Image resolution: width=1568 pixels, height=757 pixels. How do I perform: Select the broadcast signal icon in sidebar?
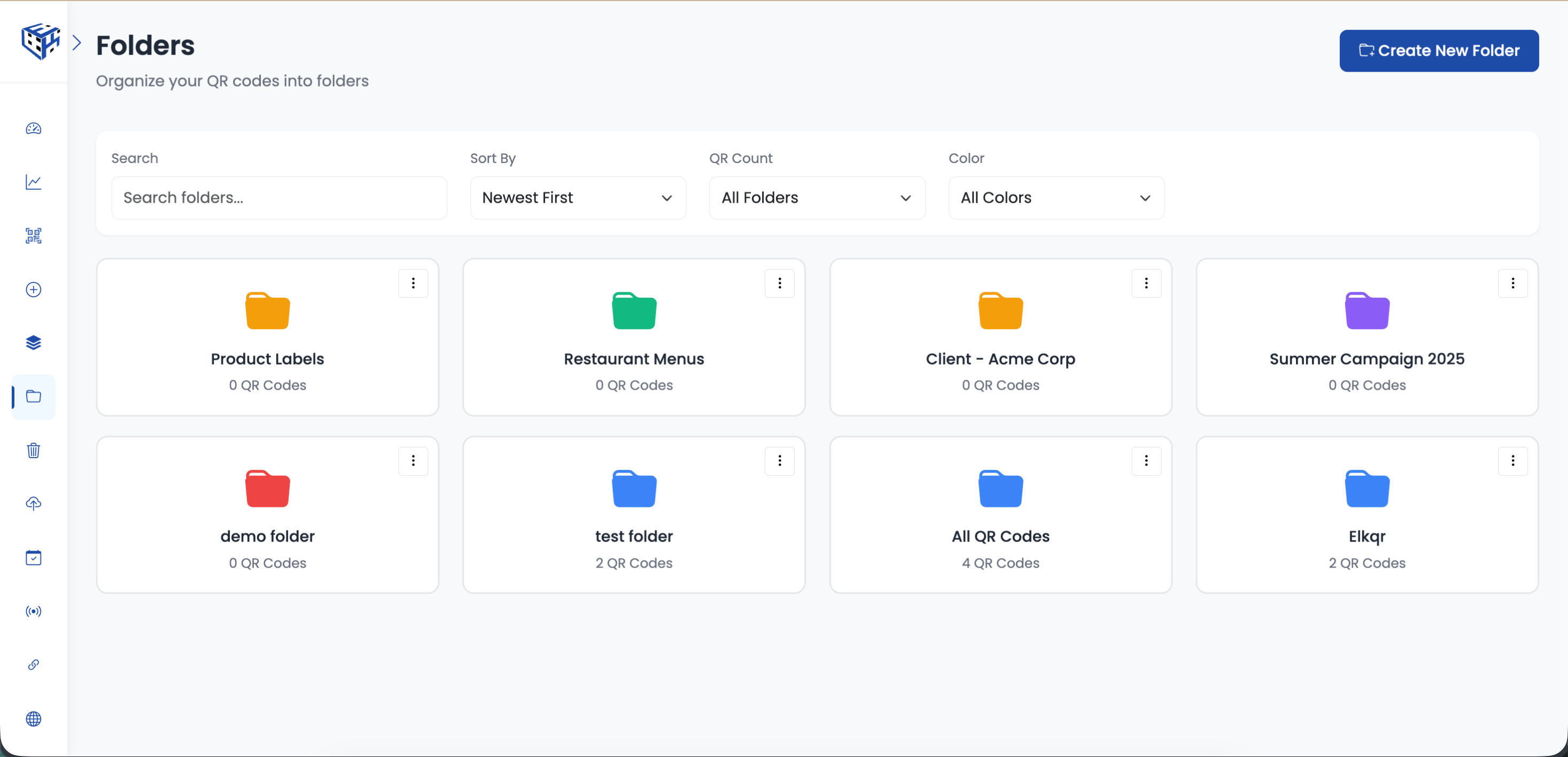34,612
